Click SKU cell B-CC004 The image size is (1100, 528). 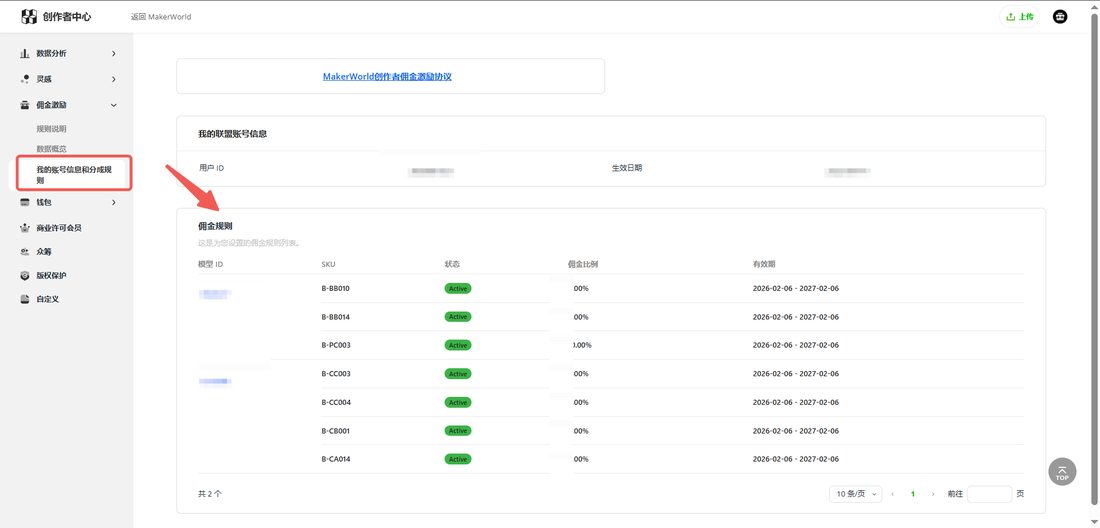coord(336,402)
